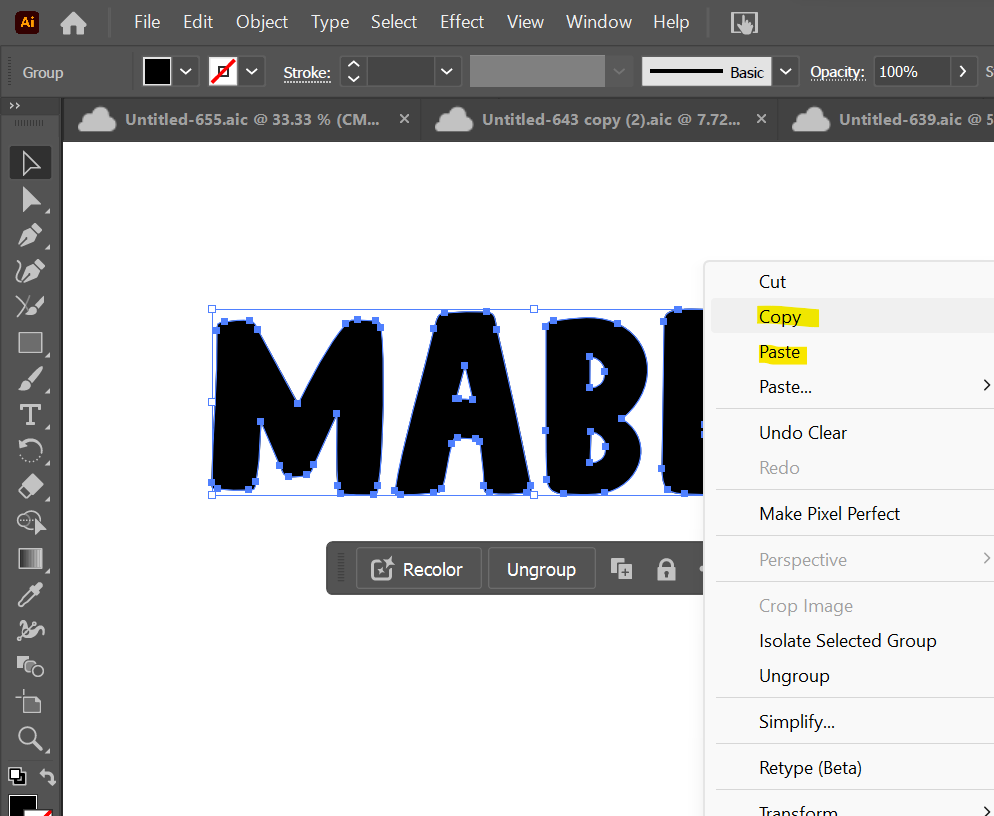Expand the Basic brush definition dropdown
Screen dimensions: 994x816
coord(786,72)
